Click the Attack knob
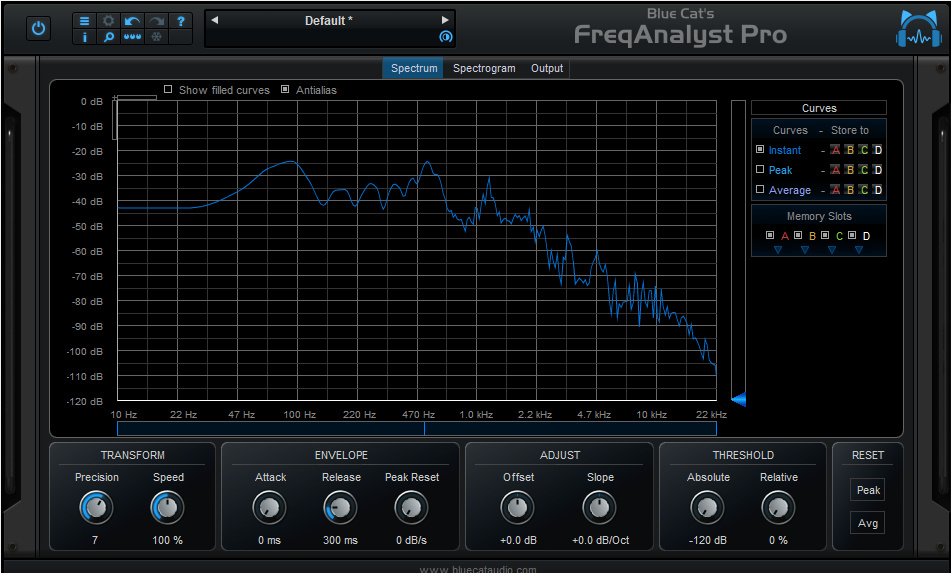This screenshot has height=573, width=951. point(269,508)
